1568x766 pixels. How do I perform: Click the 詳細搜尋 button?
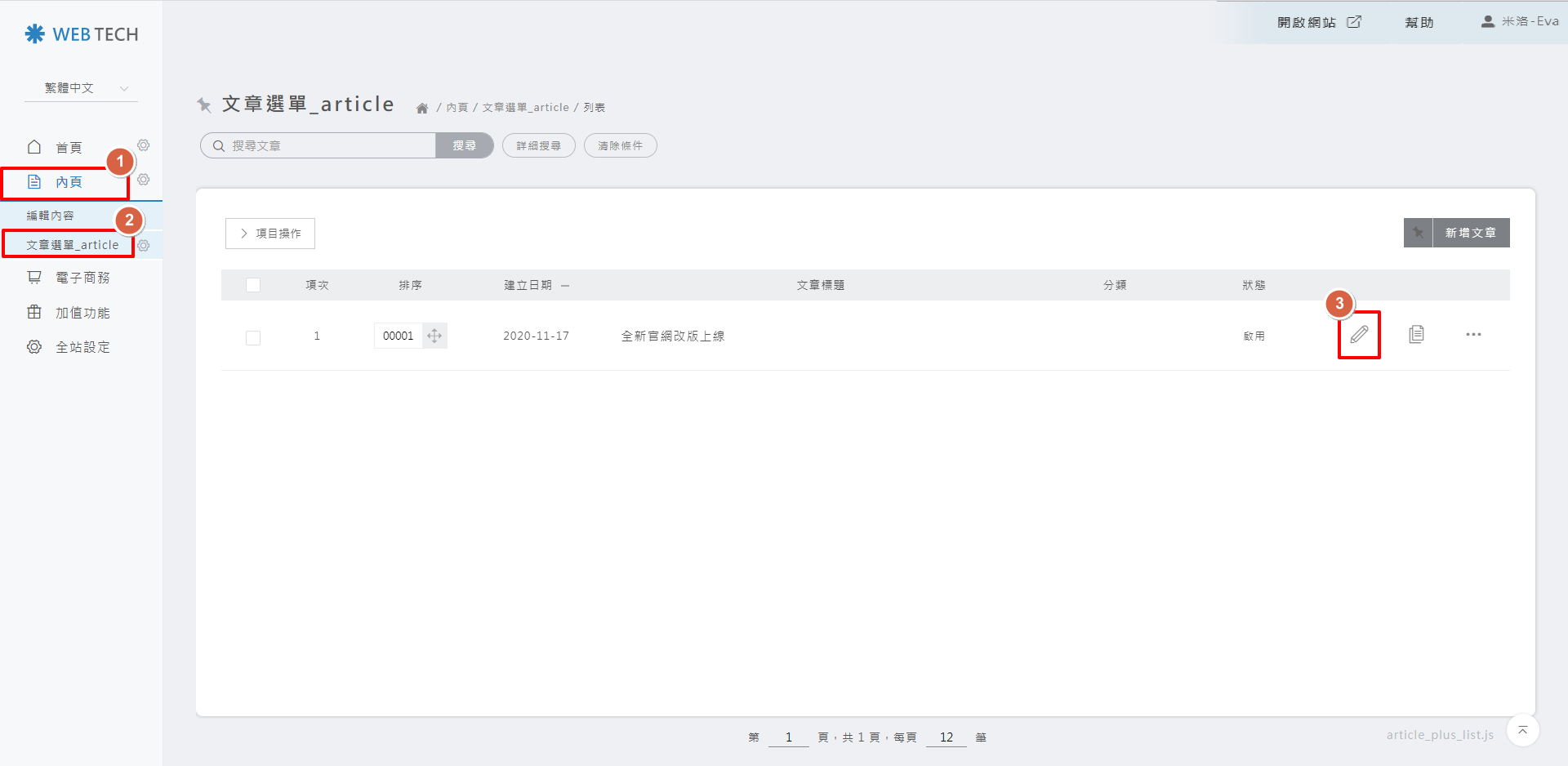(x=538, y=146)
